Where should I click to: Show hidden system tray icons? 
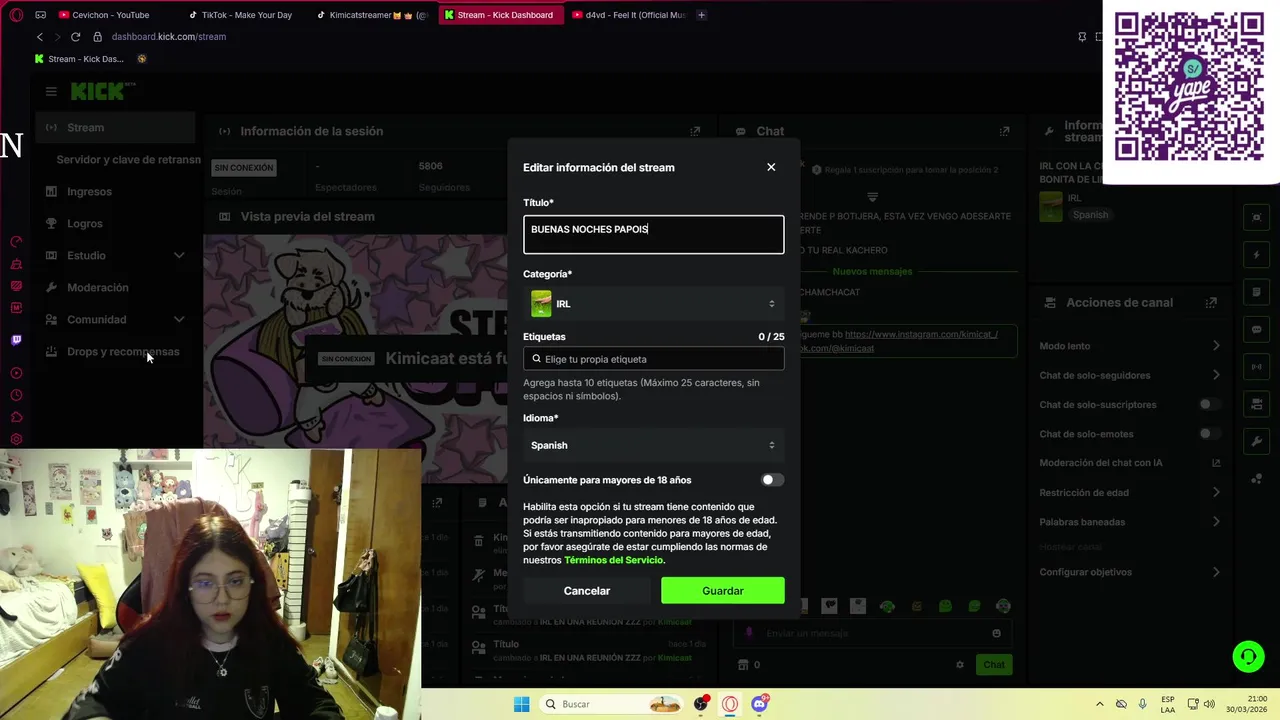1100,704
